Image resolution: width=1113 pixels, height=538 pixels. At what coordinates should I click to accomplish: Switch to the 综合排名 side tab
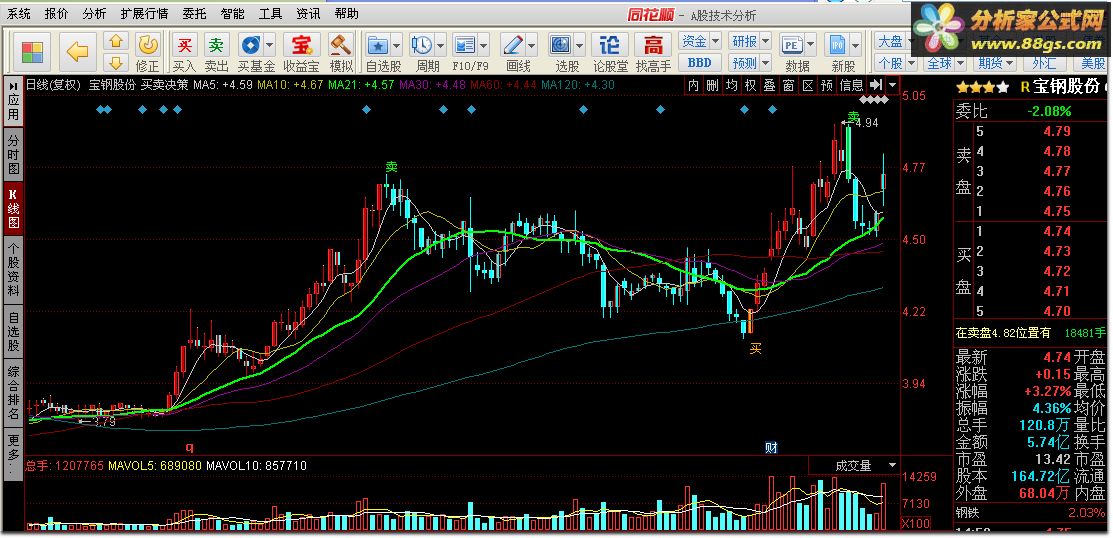point(13,391)
